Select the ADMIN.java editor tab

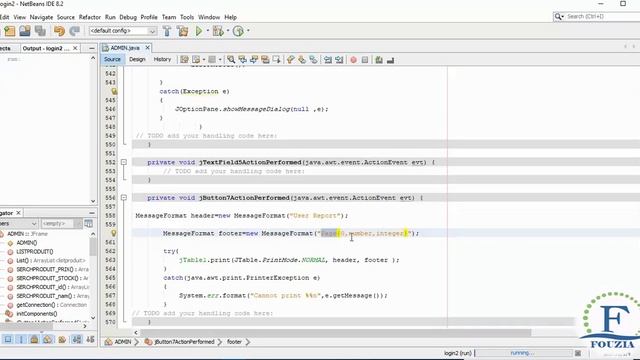[126, 48]
